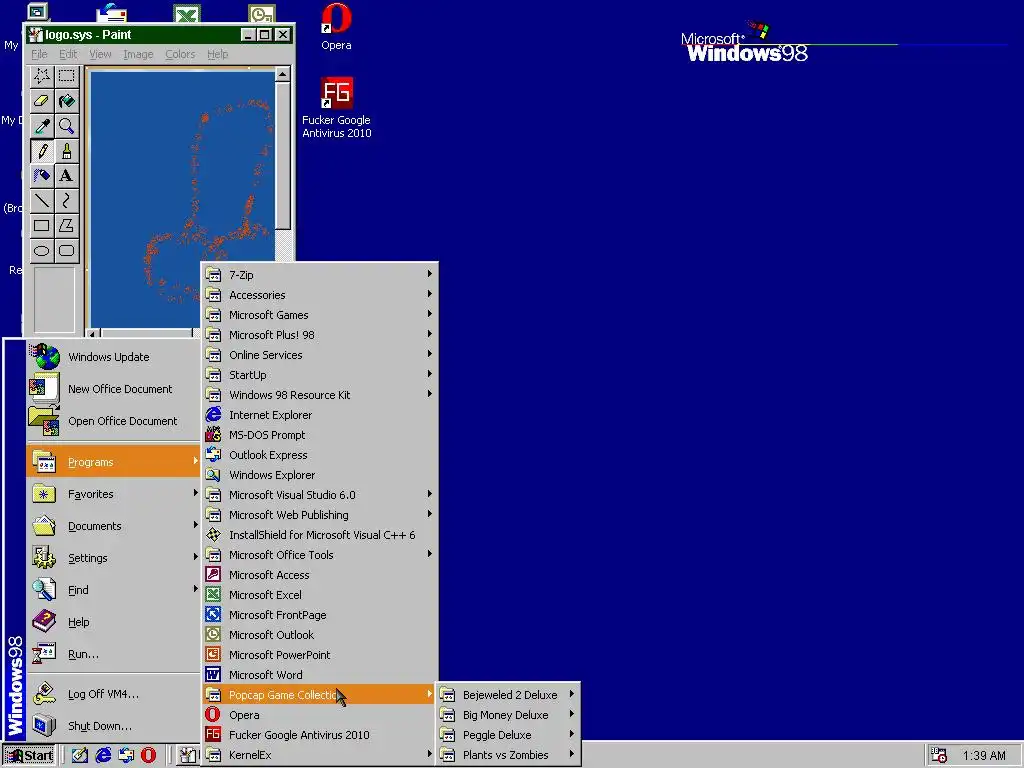Click the Paint taskbar button
The image size is (1024, 768).
coord(188,756)
